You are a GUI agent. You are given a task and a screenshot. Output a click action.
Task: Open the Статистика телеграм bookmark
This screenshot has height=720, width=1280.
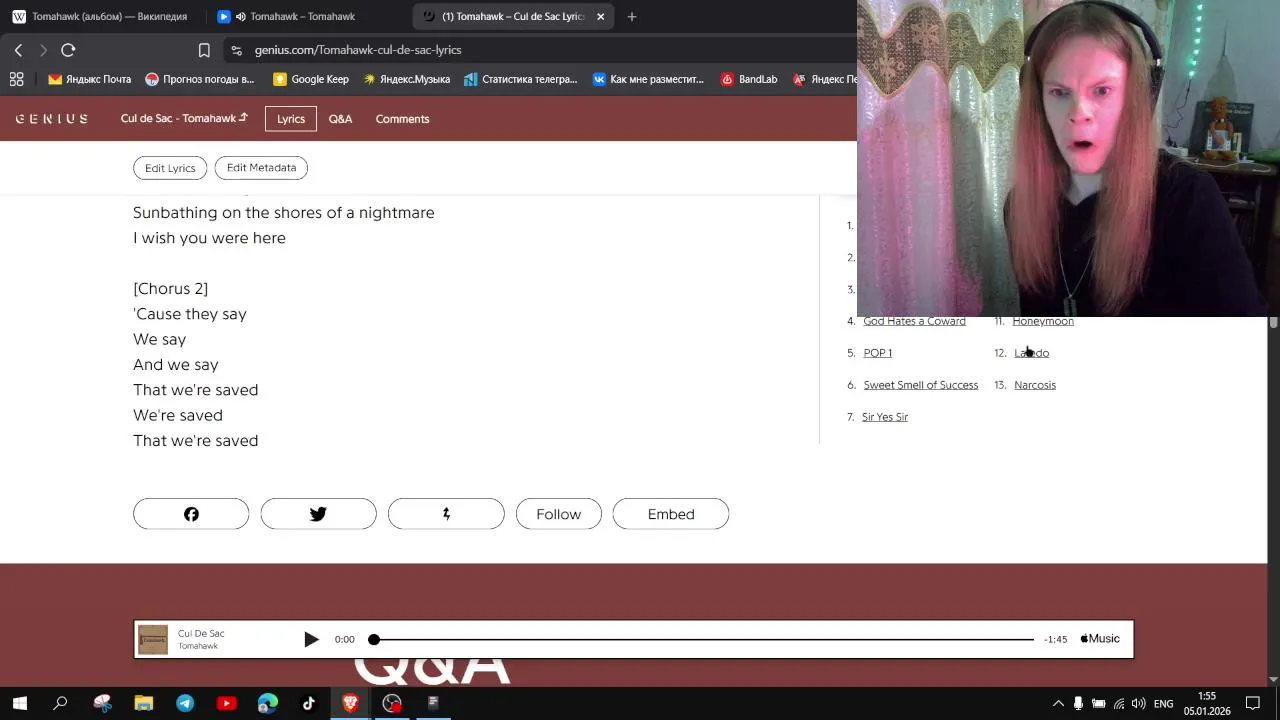pos(521,79)
